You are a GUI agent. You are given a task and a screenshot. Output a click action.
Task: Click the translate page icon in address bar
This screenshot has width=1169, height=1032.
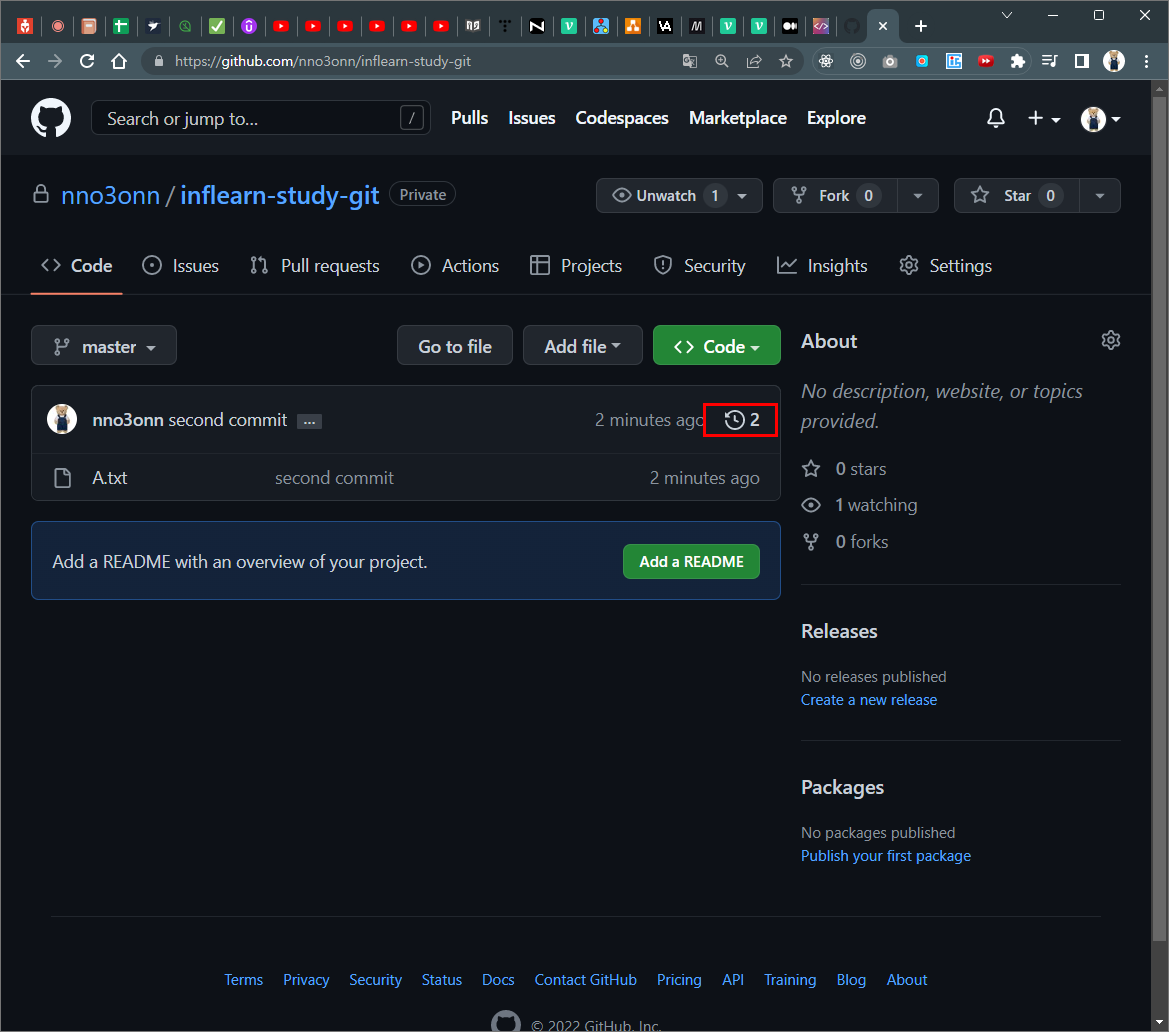690,61
